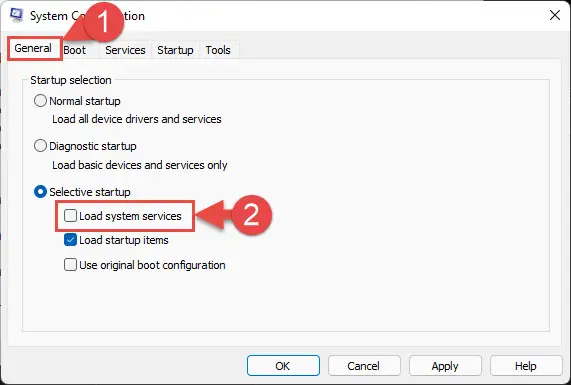Select the Normal startup radio button
Screen dimensions: 571x385
click(x=40, y=101)
